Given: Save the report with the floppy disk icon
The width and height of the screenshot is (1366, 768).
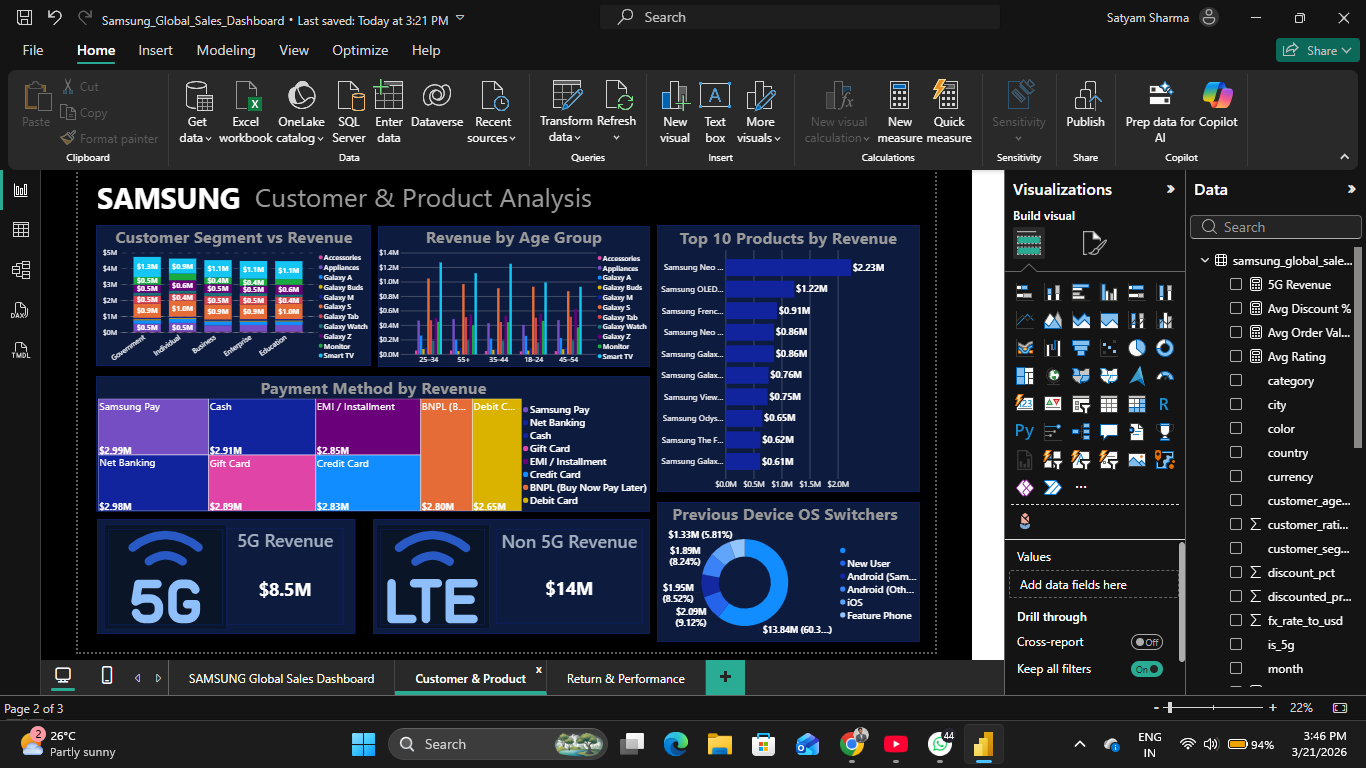Looking at the screenshot, I should pyautogui.click(x=25, y=18).
